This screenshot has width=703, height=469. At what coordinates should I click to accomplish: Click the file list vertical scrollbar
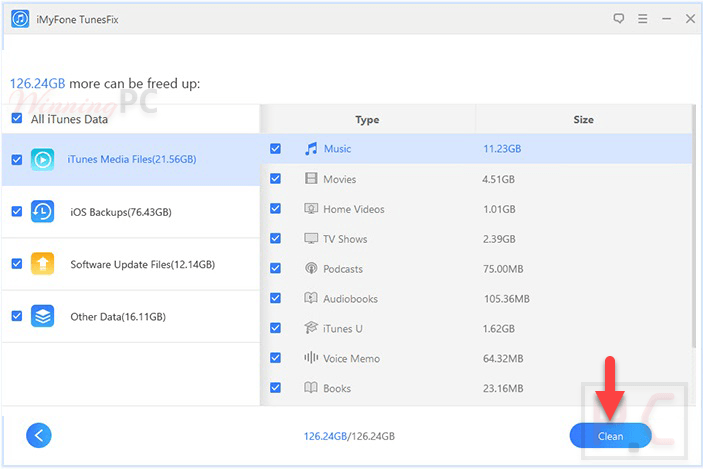coord(694,226)
